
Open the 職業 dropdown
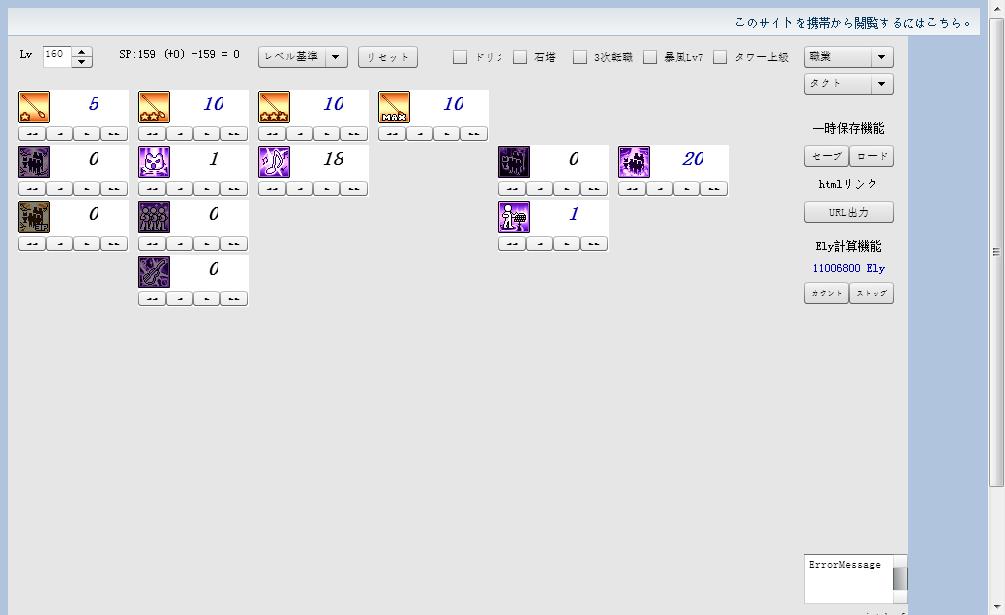(849, 56)
